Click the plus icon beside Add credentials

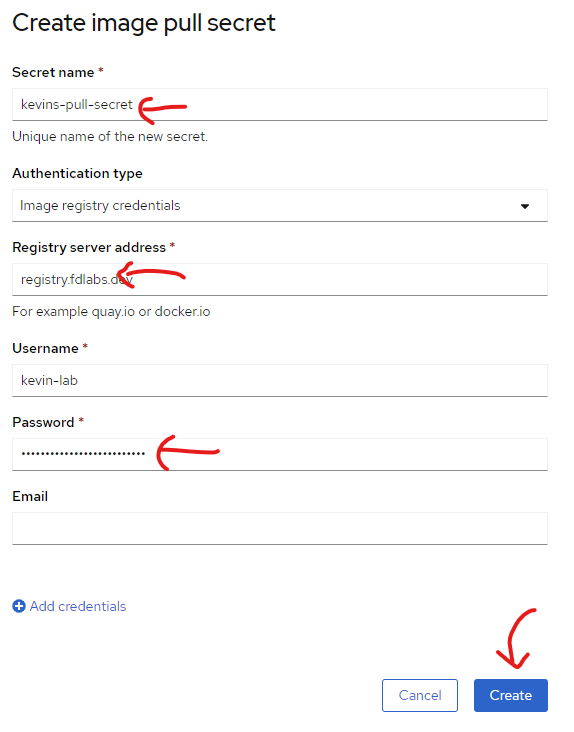(x=19, y=606)
